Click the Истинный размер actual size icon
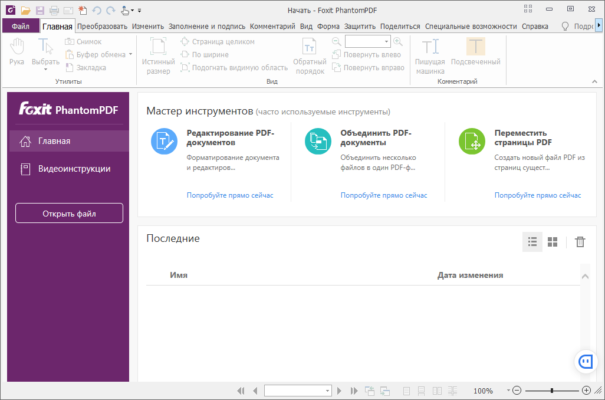This screenshot has height=400, width=605. tap(158, 56)
